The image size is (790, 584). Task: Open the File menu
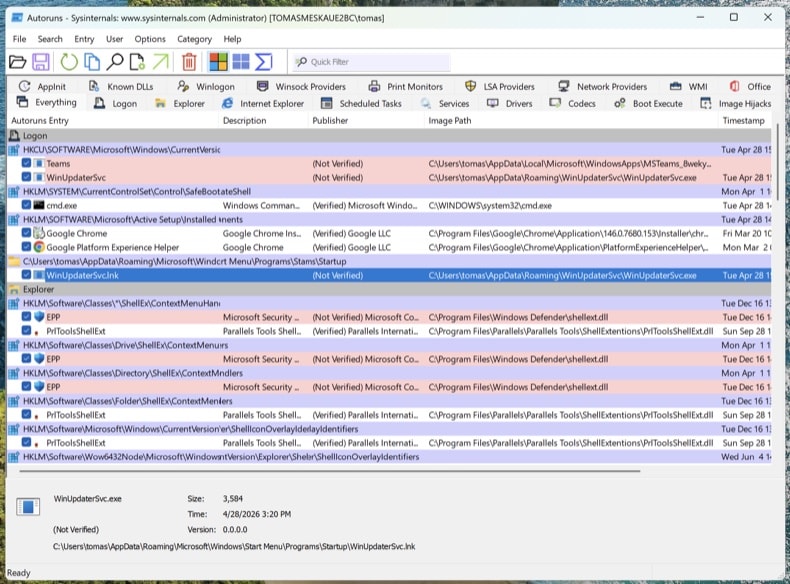19,39
